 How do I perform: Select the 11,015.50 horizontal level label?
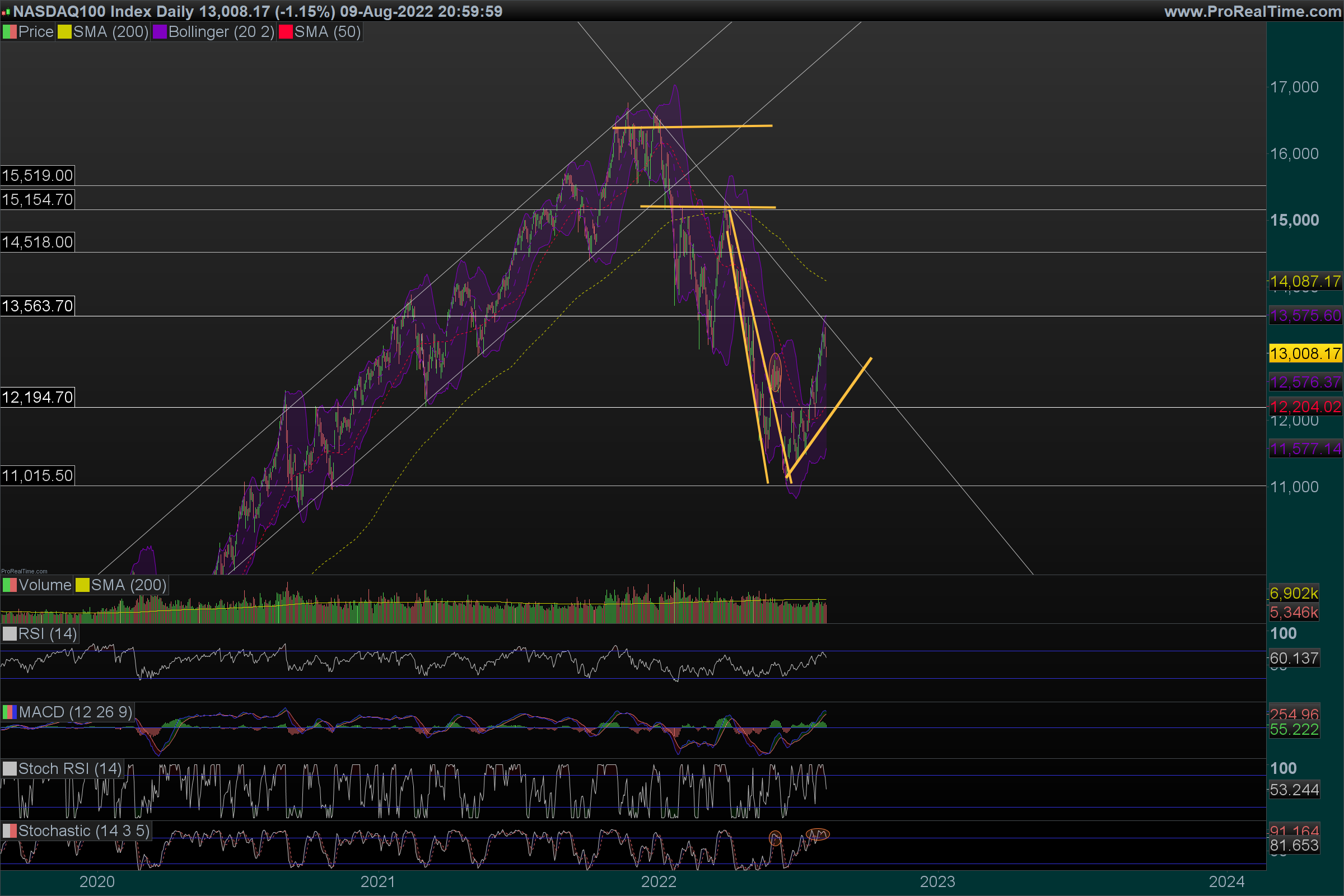38,475
